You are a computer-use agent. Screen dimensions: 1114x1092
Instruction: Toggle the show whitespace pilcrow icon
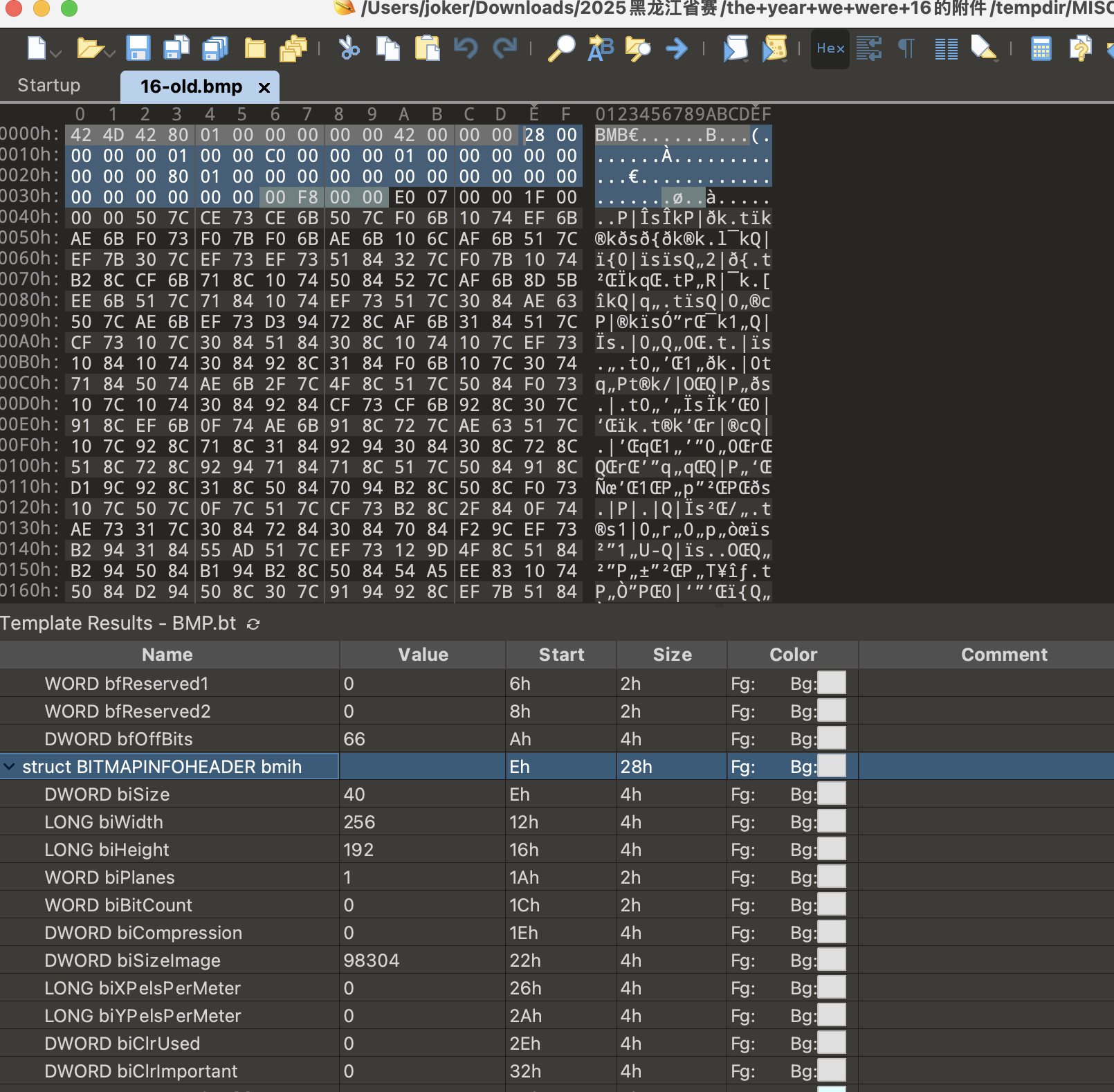906,48
